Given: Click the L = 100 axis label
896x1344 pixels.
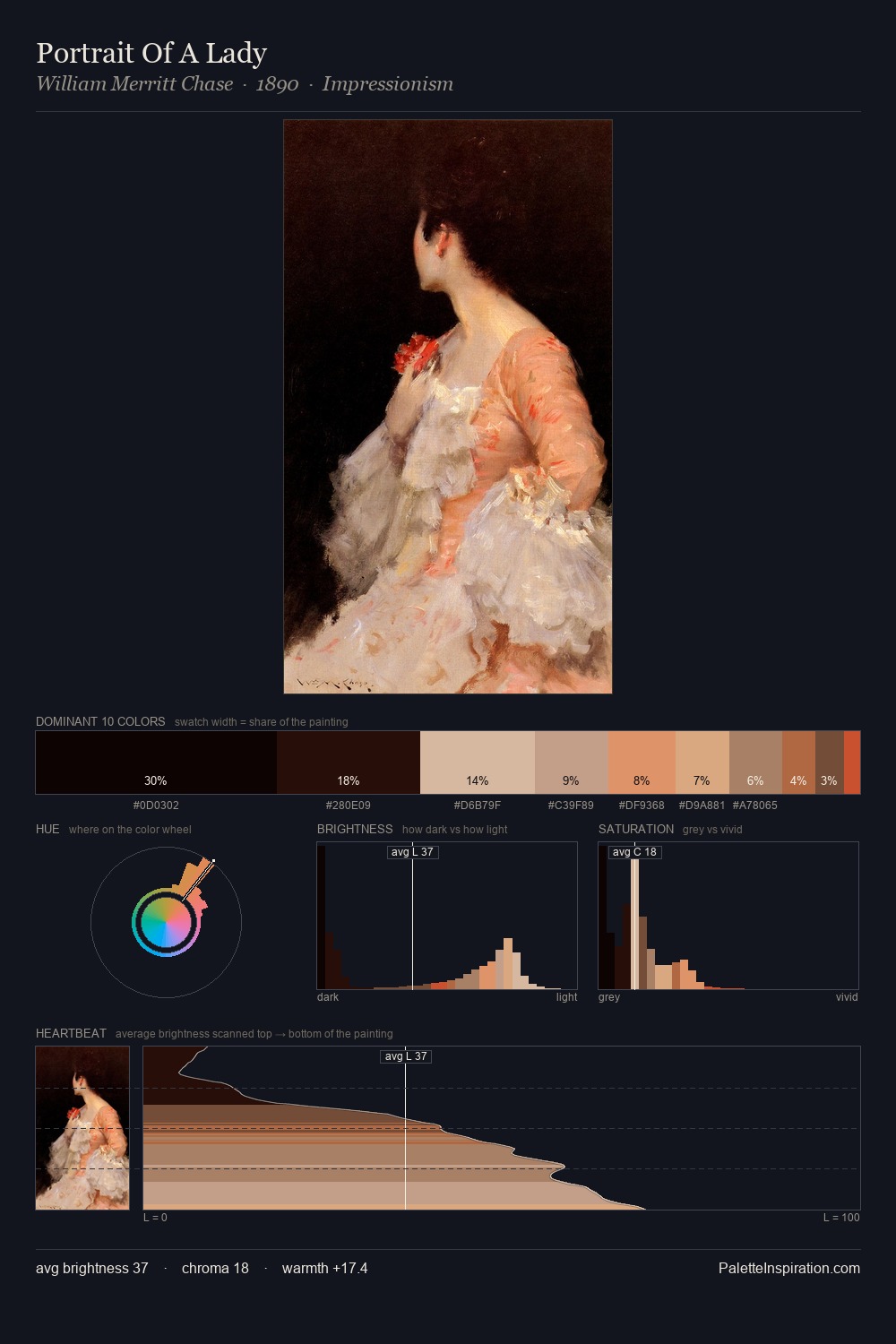Looking at the screenshot, I should (x=841, y=1218).
